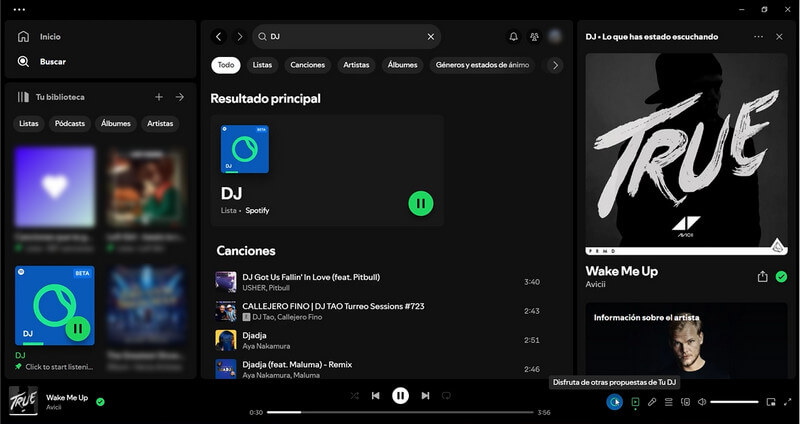800x424 pixels.
Task: Open the USHER, Pitbull artist link
Action: point(266,288)
